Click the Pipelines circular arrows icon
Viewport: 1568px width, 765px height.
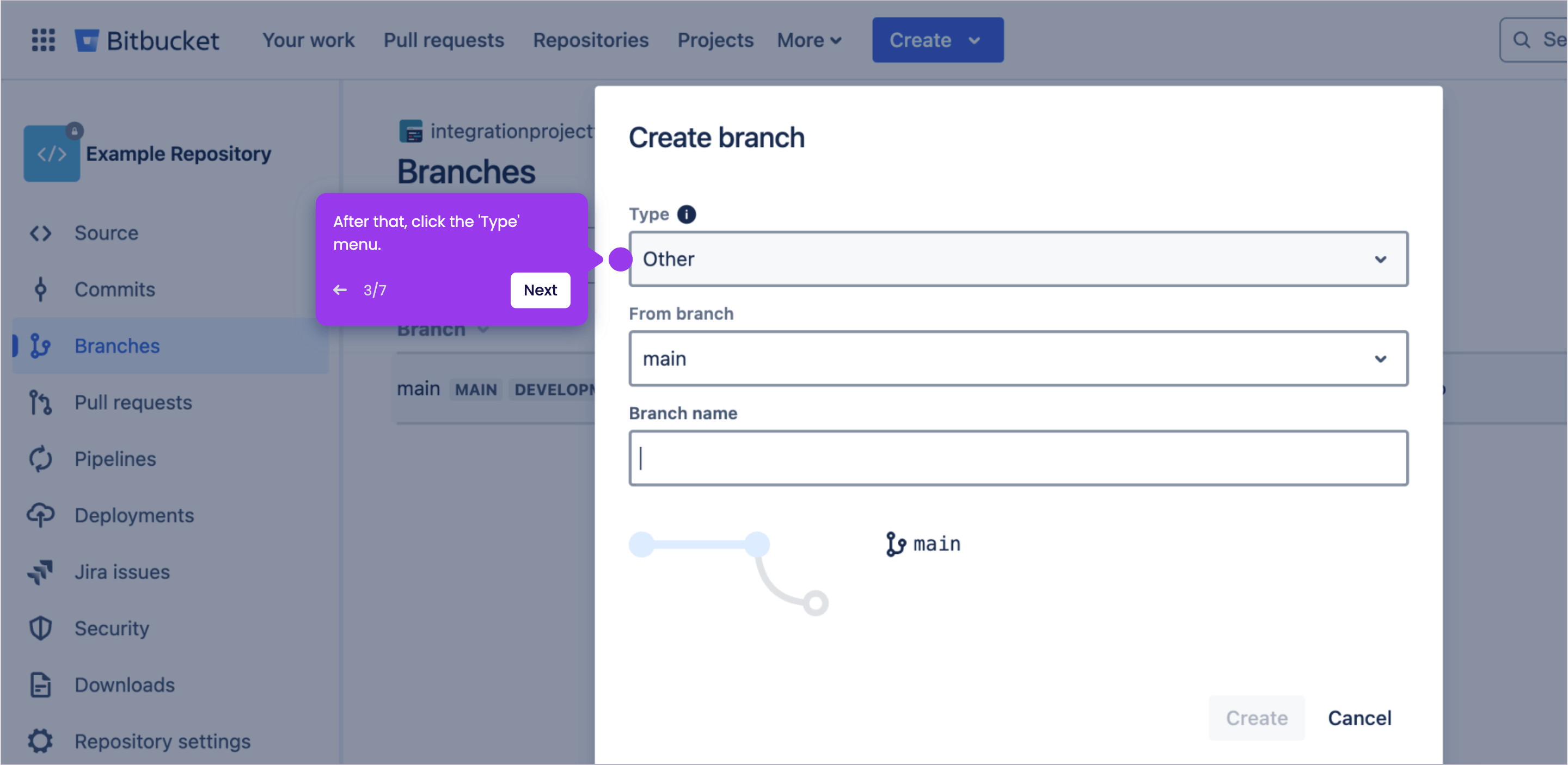[x=41, y=459]
